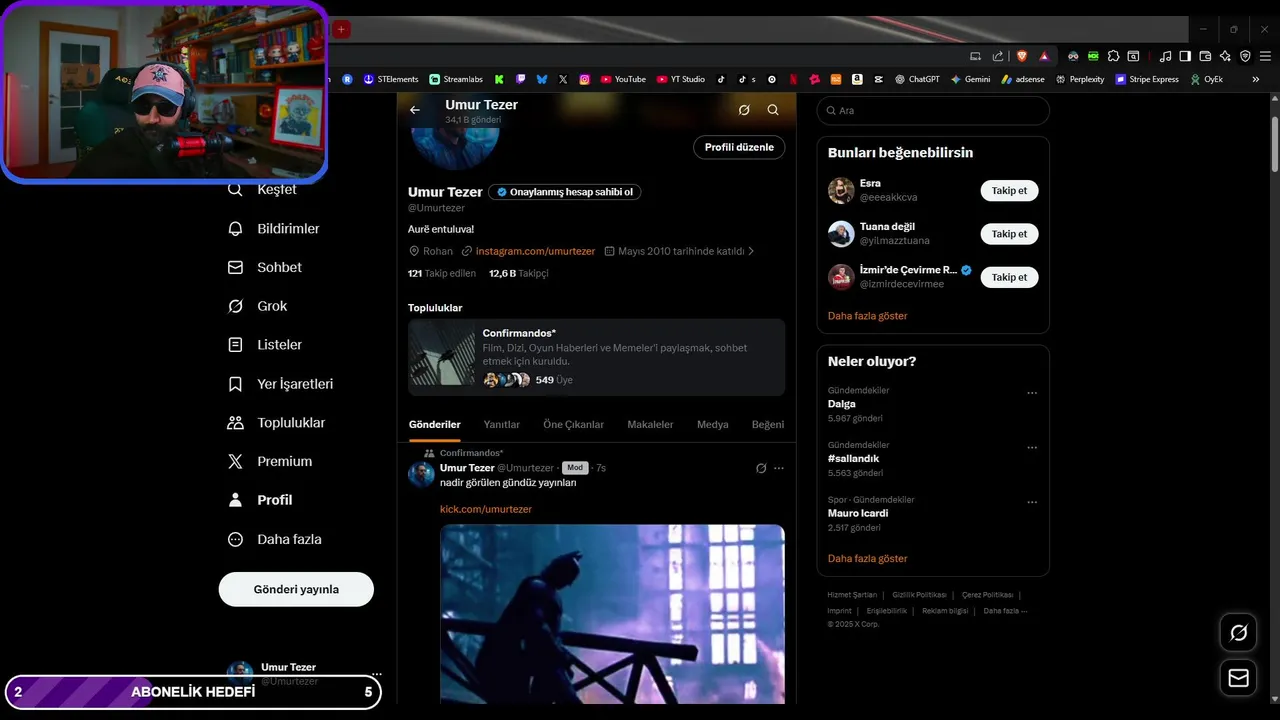
Task: Open the Brave VPN shield icon
Action: click(x=1245, y=56)
